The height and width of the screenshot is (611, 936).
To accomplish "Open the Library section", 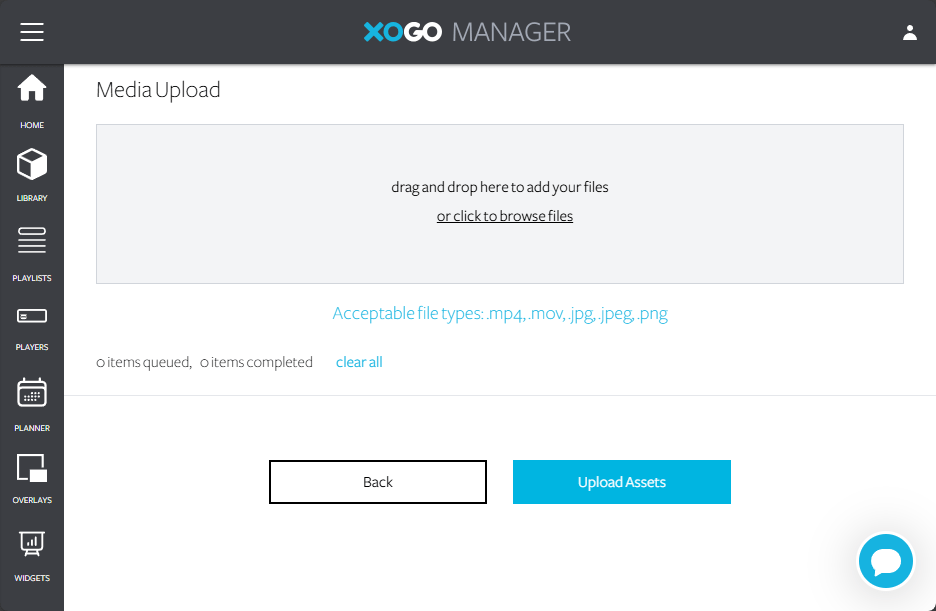I will click(32, 174).
